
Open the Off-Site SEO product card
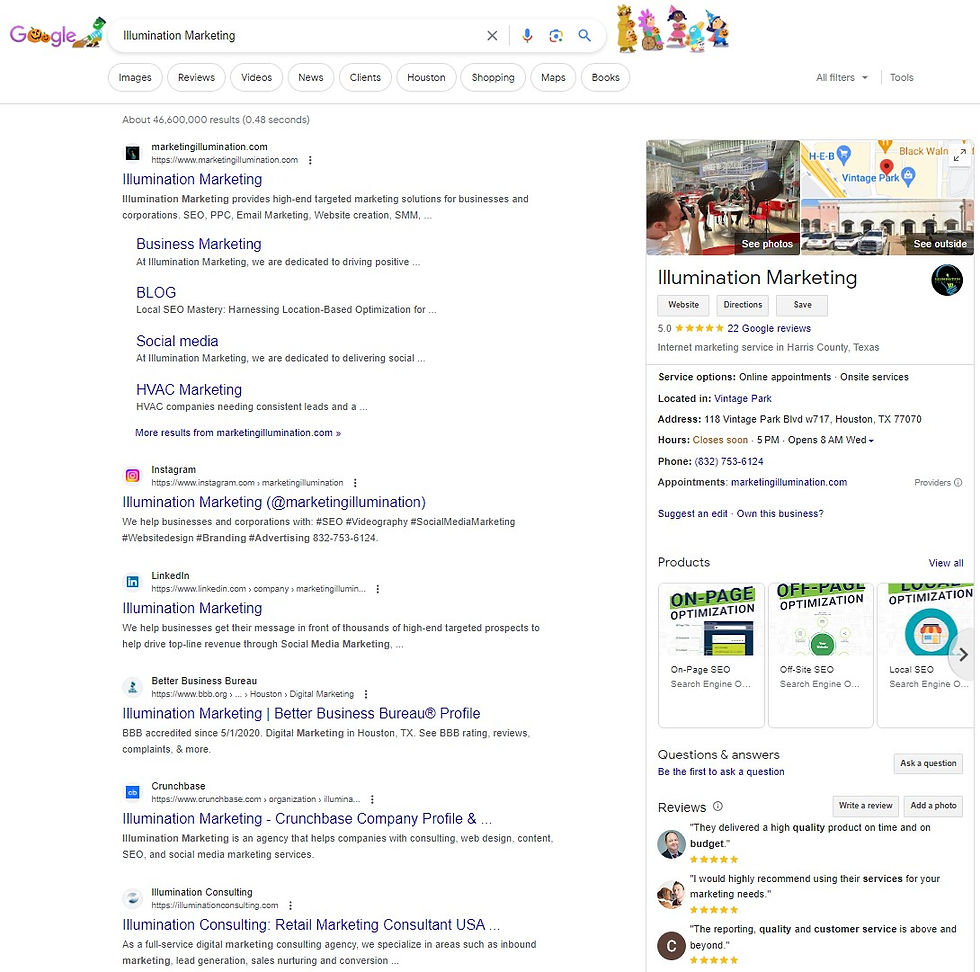(x=821, y=655)
